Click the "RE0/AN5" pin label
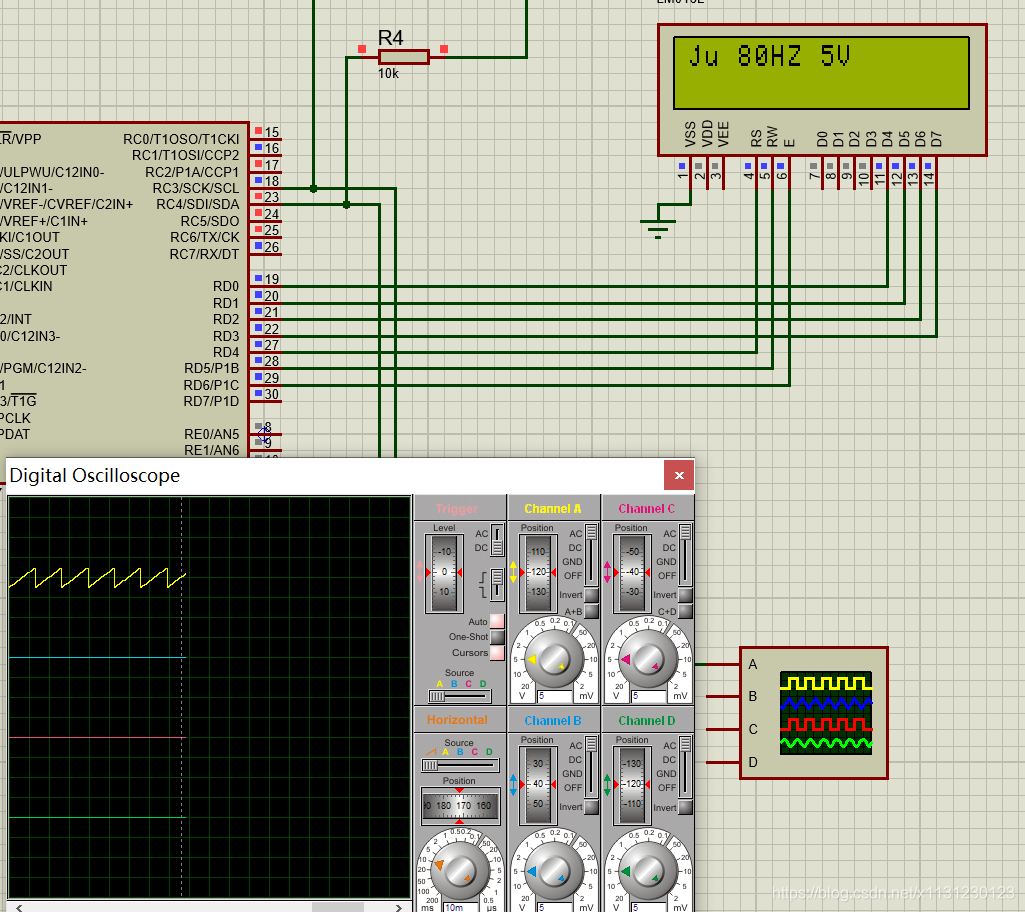The image size is (1025, 912). coord(212,435)
